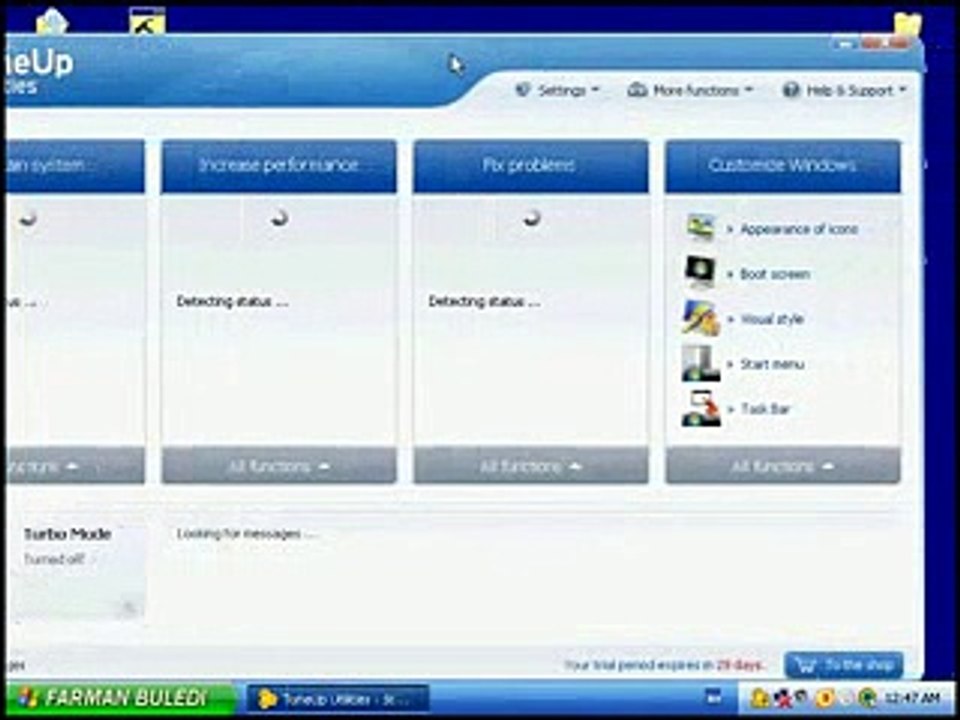Click the More functions icon
This screenshot has height=720, width=960.
[637, 90]
